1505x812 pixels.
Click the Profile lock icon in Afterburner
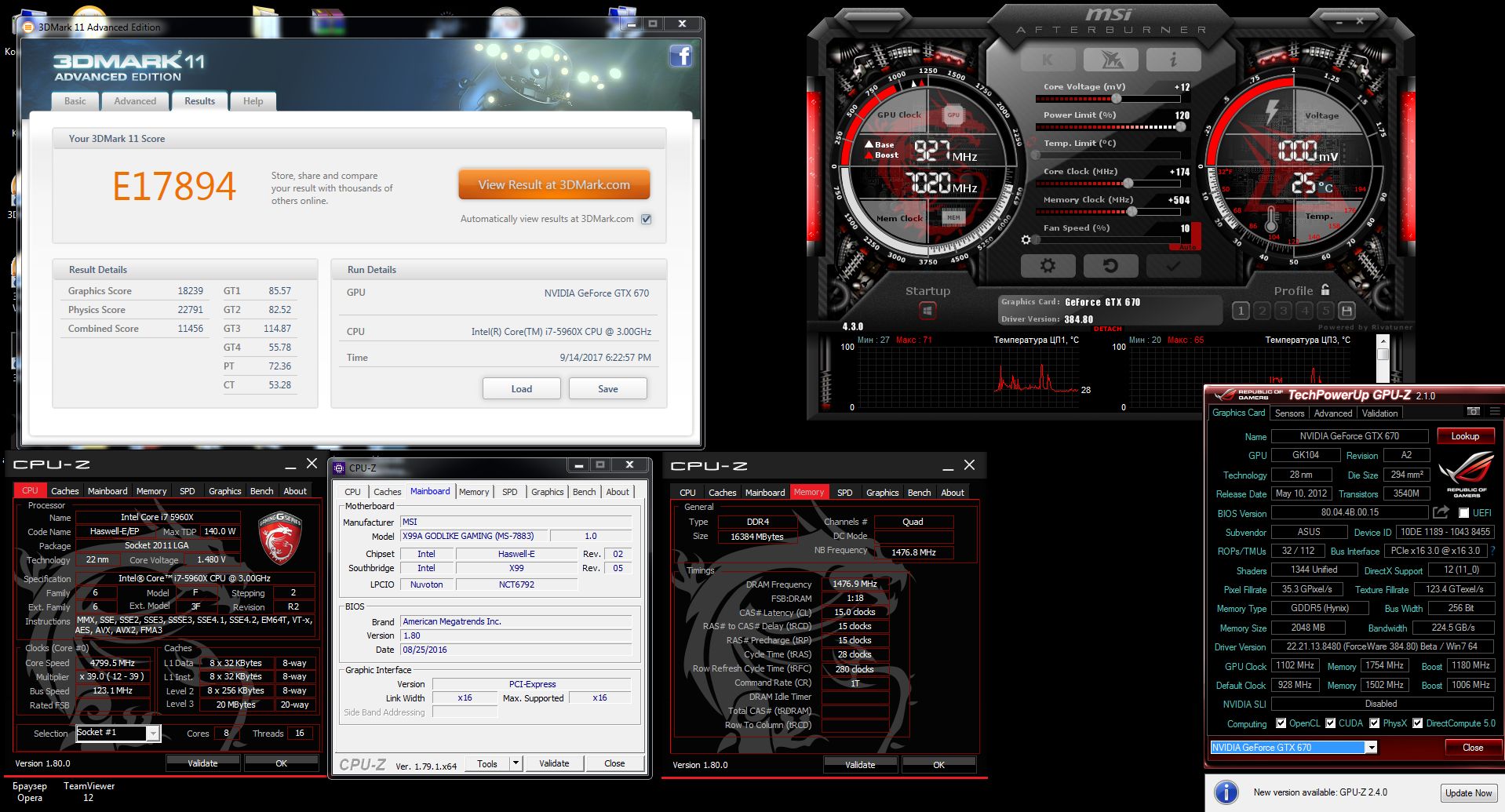click(1325, 289)
